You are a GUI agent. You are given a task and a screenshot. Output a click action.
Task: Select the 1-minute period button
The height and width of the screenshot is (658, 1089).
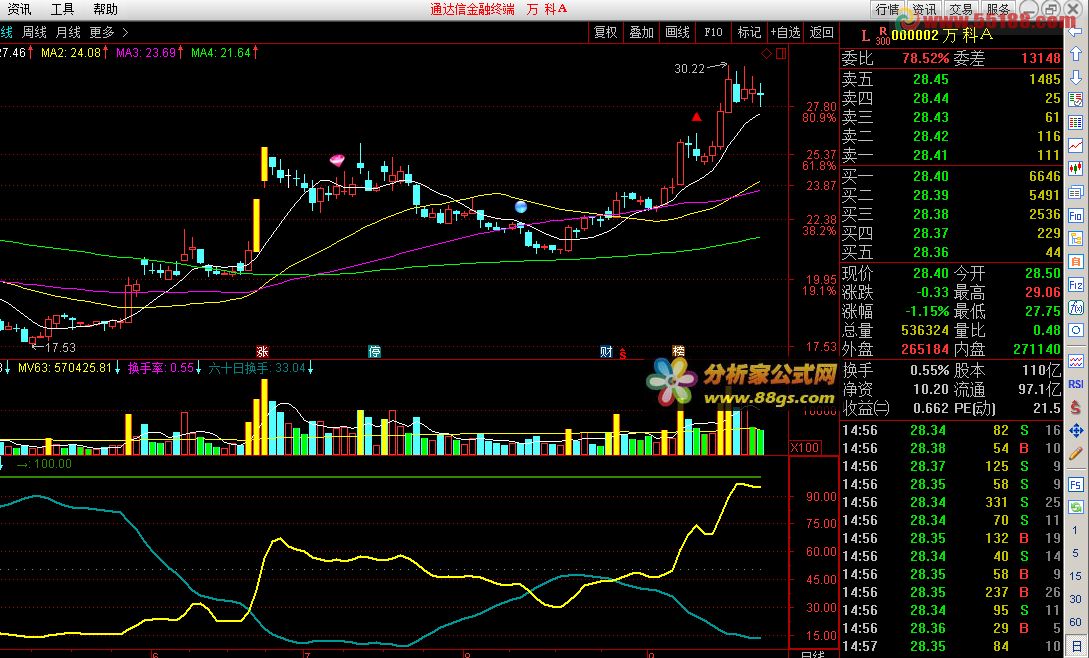click(1075, 530)
